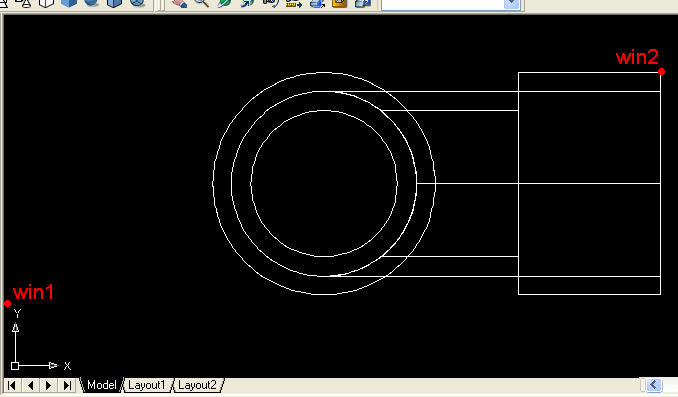This screenshot has height=397, width=678.
Task: Select the blue sphere solid icon
Action: [x=91, y=3]
